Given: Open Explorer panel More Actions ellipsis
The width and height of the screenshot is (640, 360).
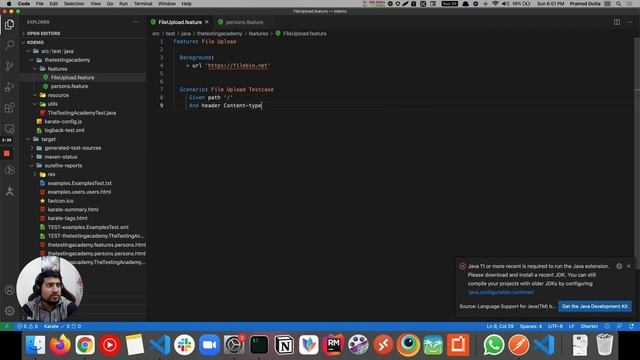Looking at the screenshot, I should (x=136, y=22).
